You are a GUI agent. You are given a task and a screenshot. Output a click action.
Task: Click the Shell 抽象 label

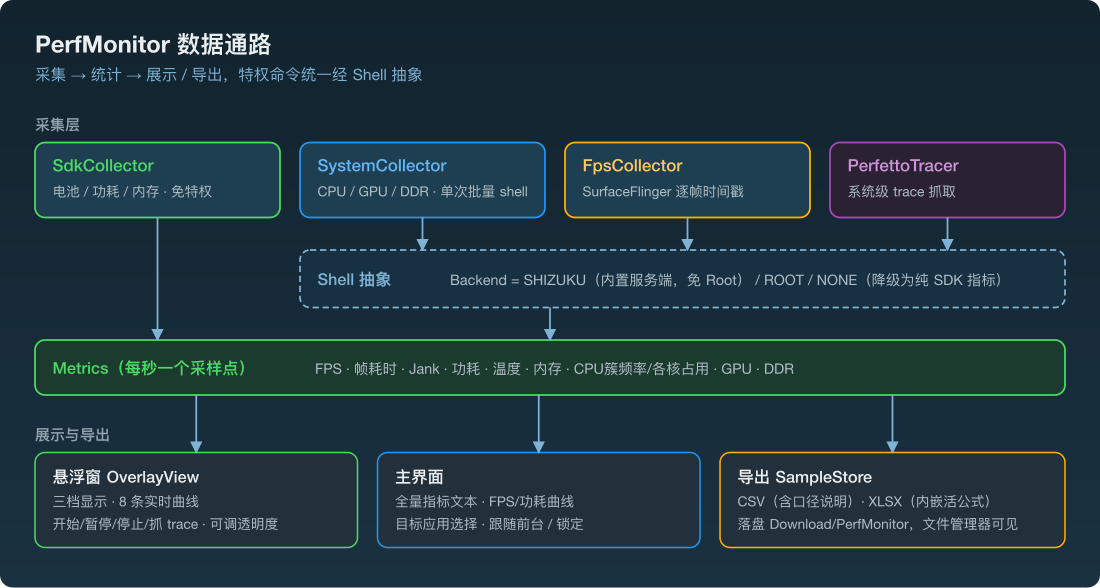tap(354, 279)
